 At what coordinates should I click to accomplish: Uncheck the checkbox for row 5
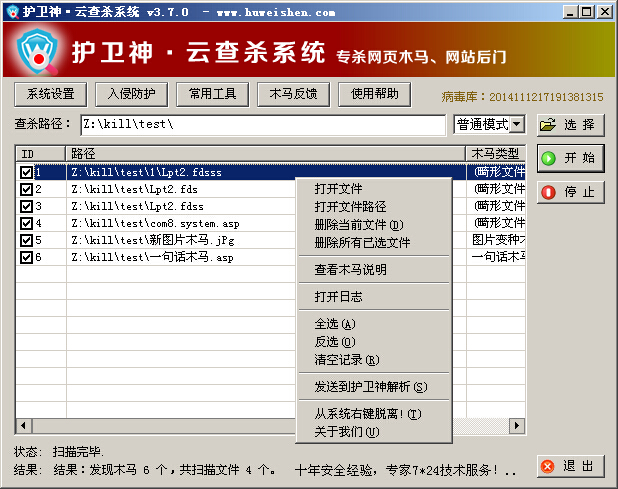click(x=26, y=240)
